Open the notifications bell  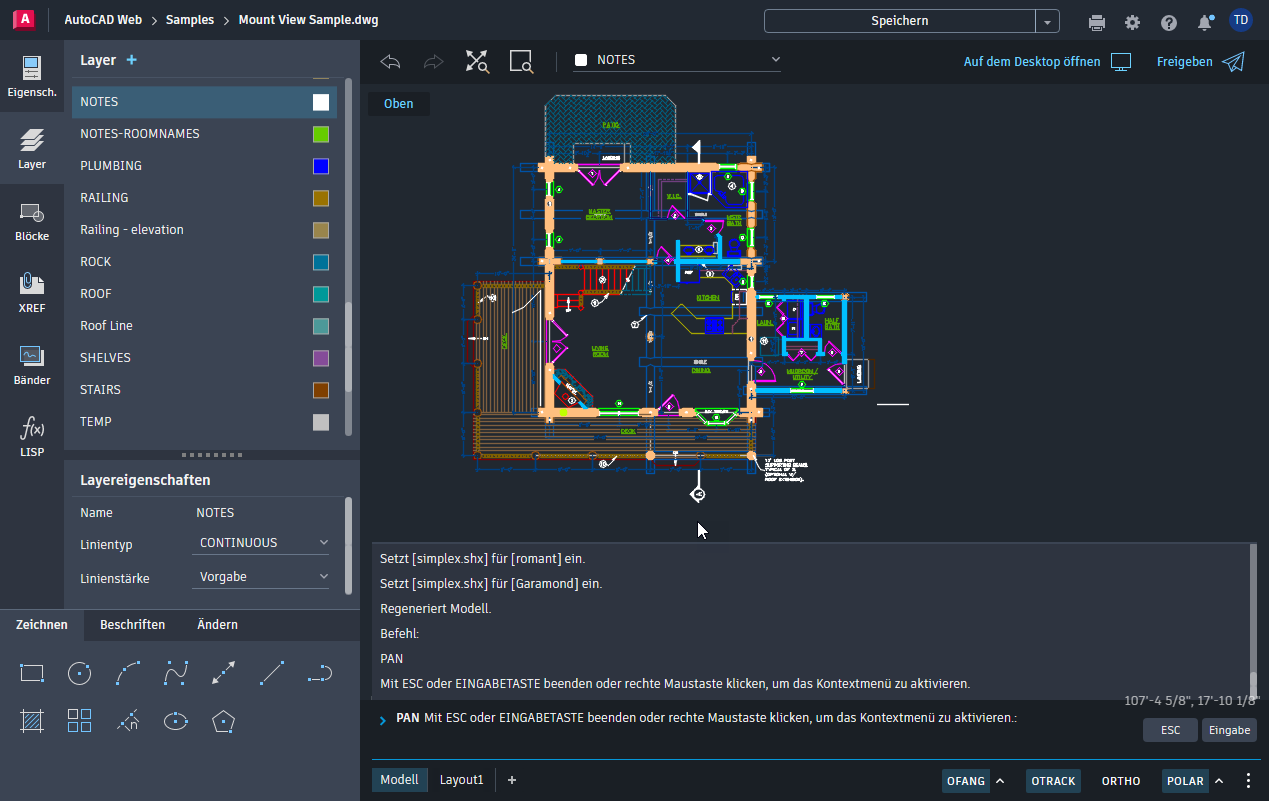point(1205,22)
